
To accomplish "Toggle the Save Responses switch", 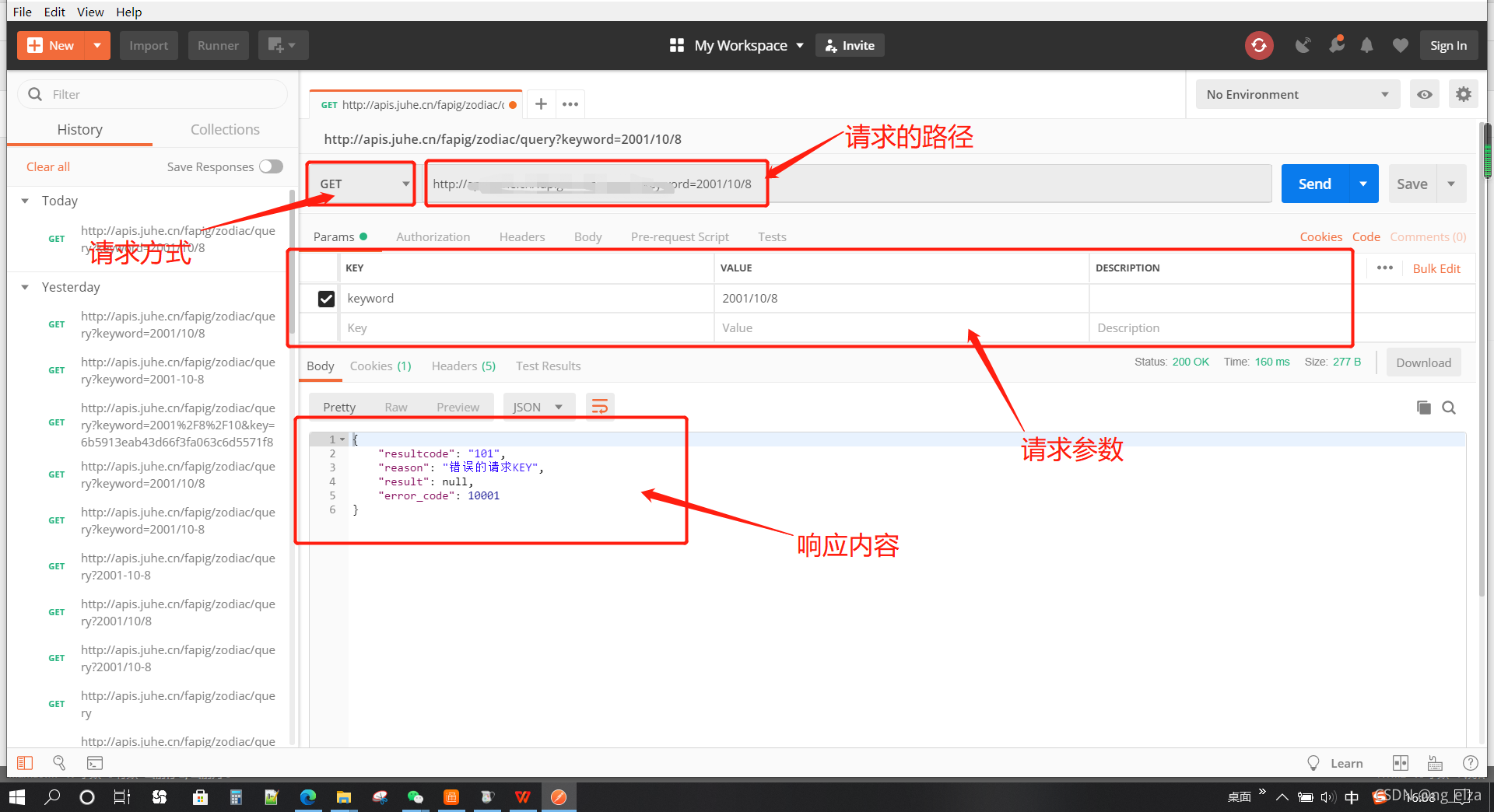I will 271,166.
